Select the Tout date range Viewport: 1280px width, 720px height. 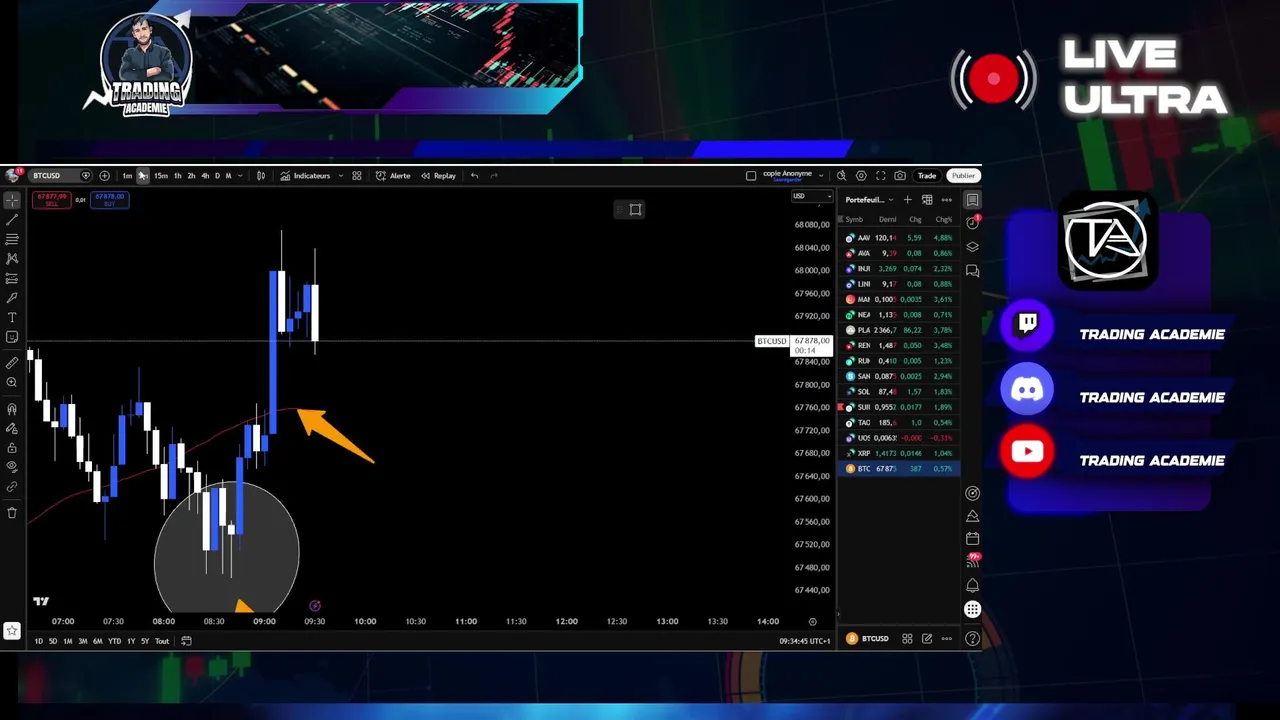tap(162, 641)
